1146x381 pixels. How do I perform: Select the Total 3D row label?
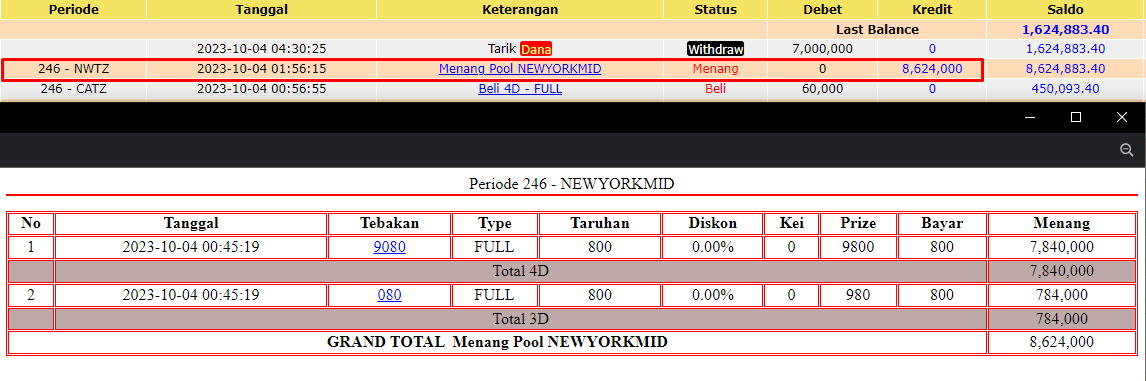coord(520,320)
